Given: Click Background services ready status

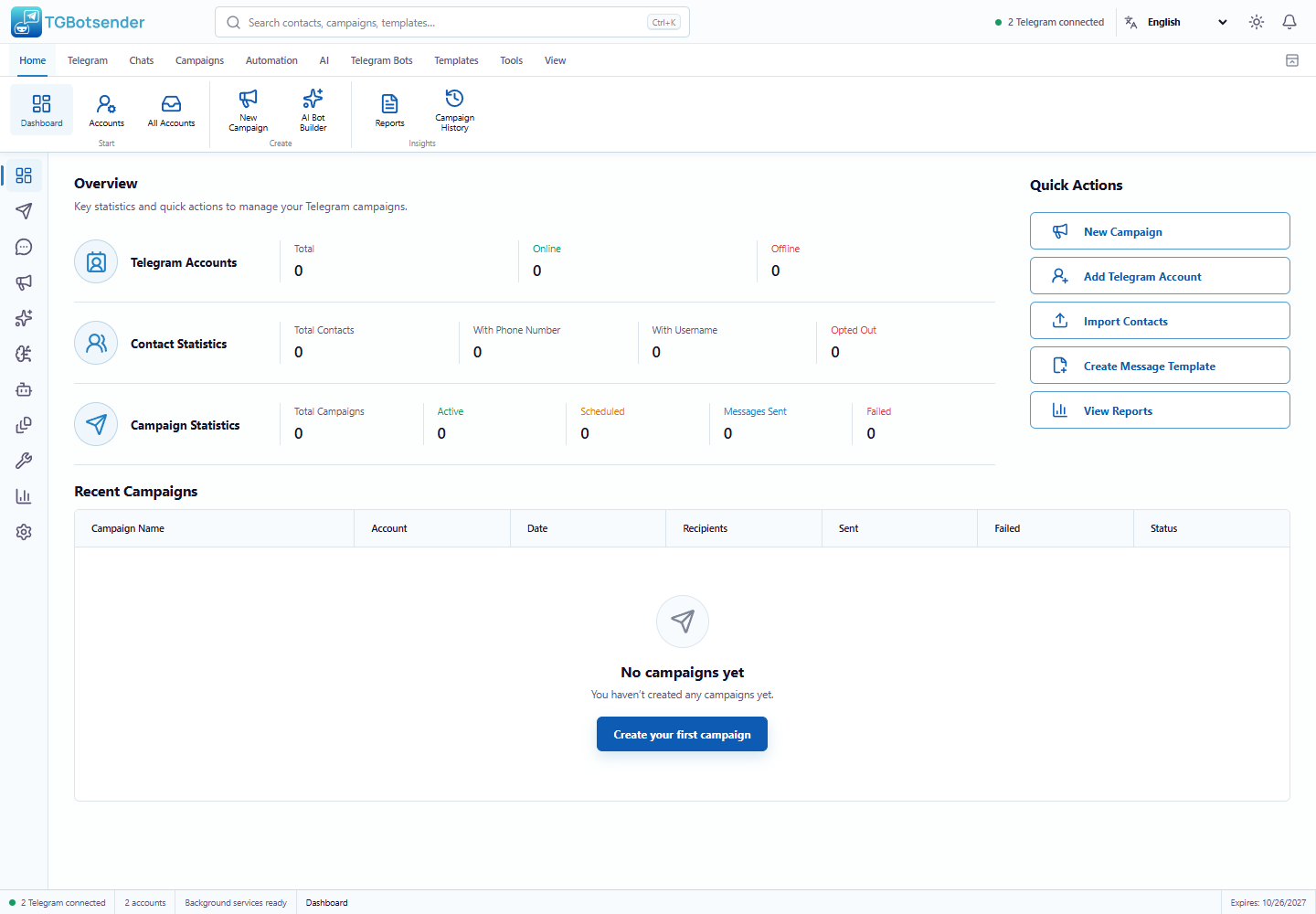Looking at the screenshot, I should [x=236, y=902].
